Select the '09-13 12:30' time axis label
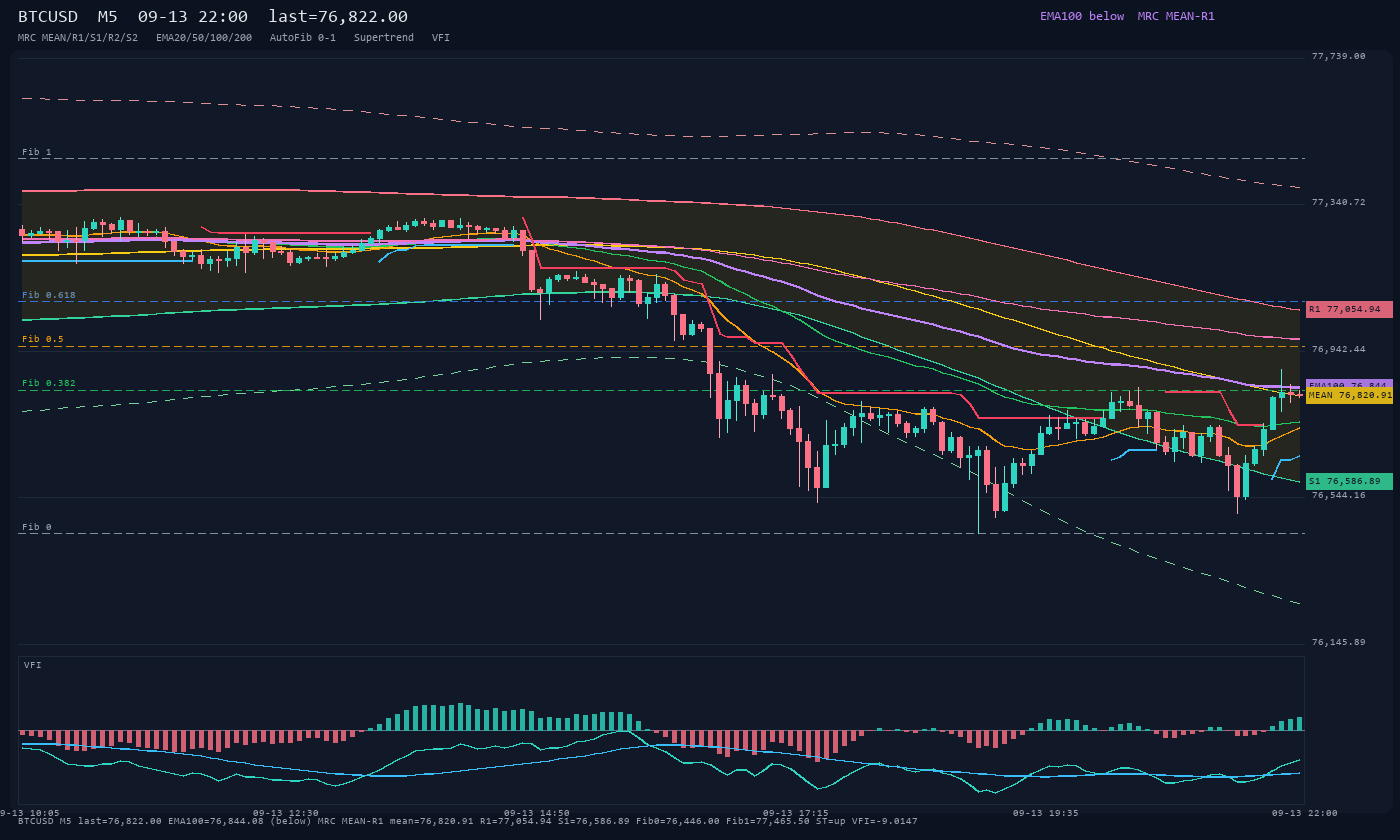1400x840 pixels. tap(286, 813)
